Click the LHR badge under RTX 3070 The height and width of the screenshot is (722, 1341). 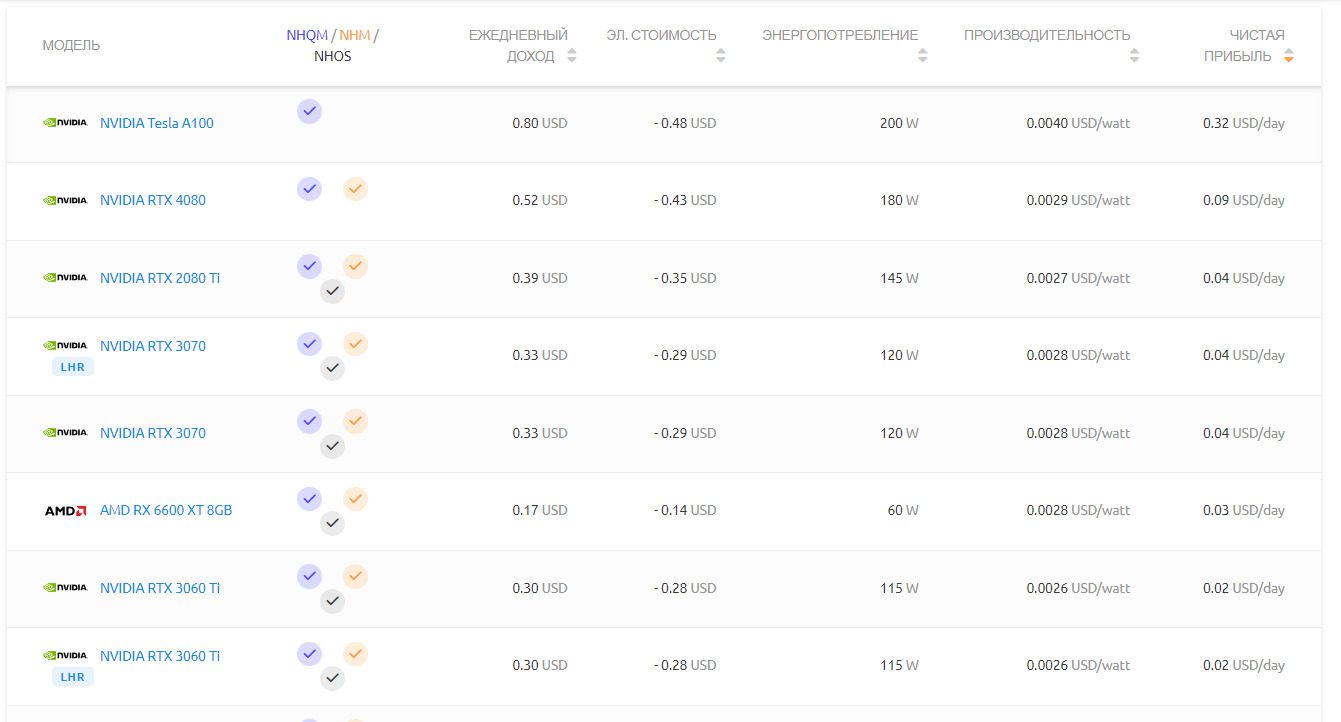(x=73, y=367)
